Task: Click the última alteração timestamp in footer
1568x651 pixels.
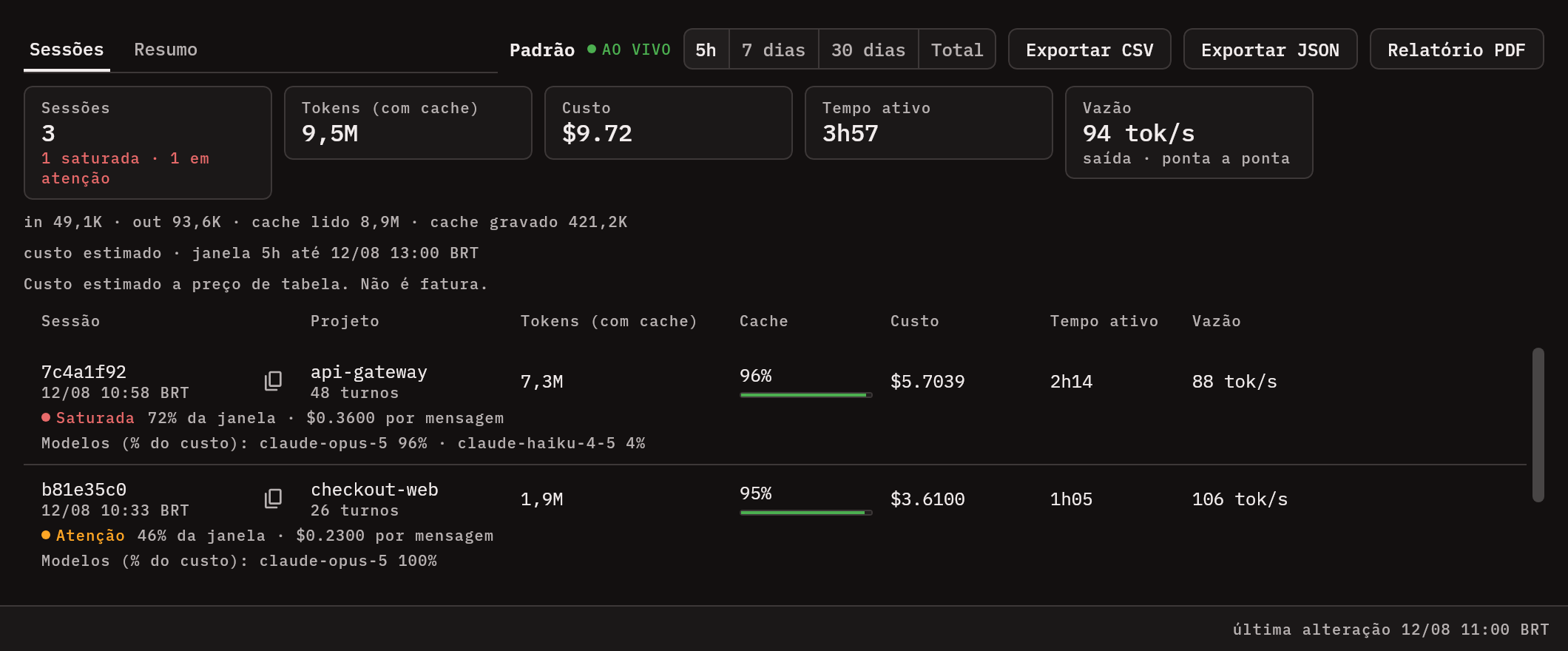Action: [1391, 630]
